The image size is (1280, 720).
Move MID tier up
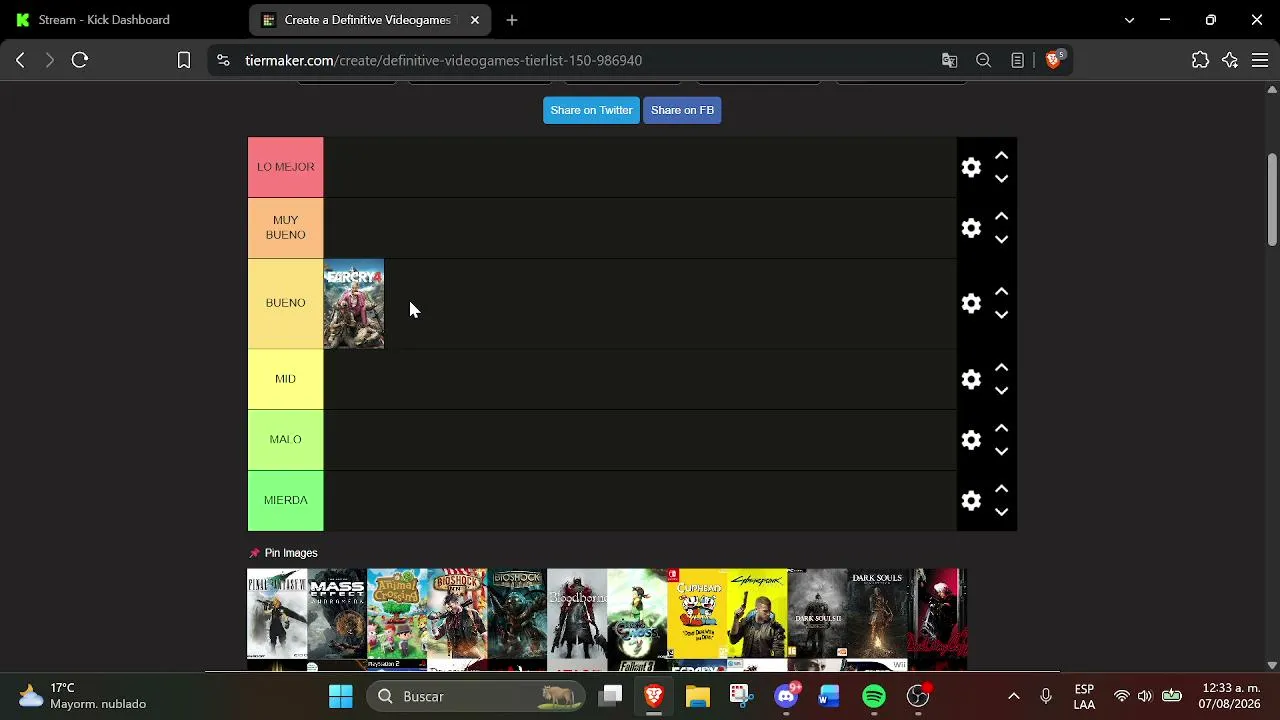(x=1001, y=368)
